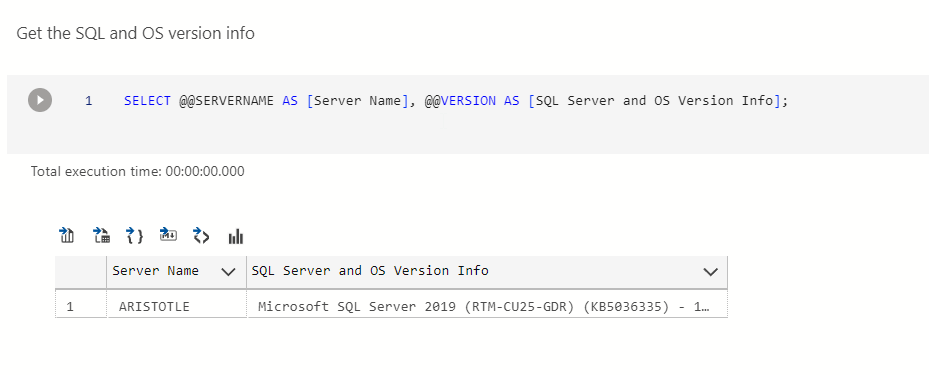
Task: Click into the SELECT @@SERVERNAME code line
Action: click(456, 101)
